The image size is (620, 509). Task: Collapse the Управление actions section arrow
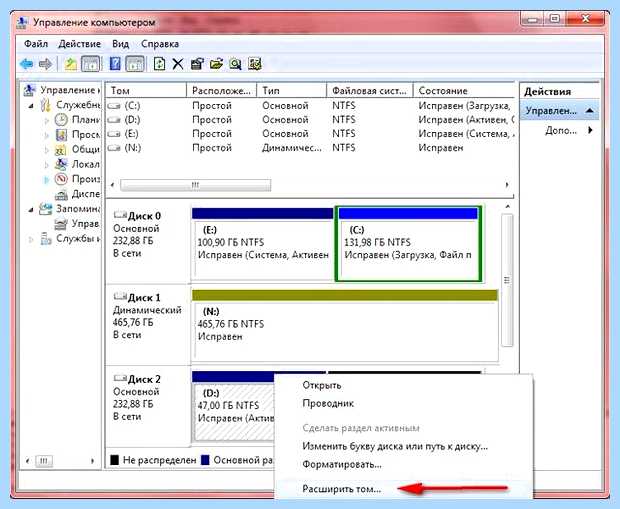click(589, 111)
